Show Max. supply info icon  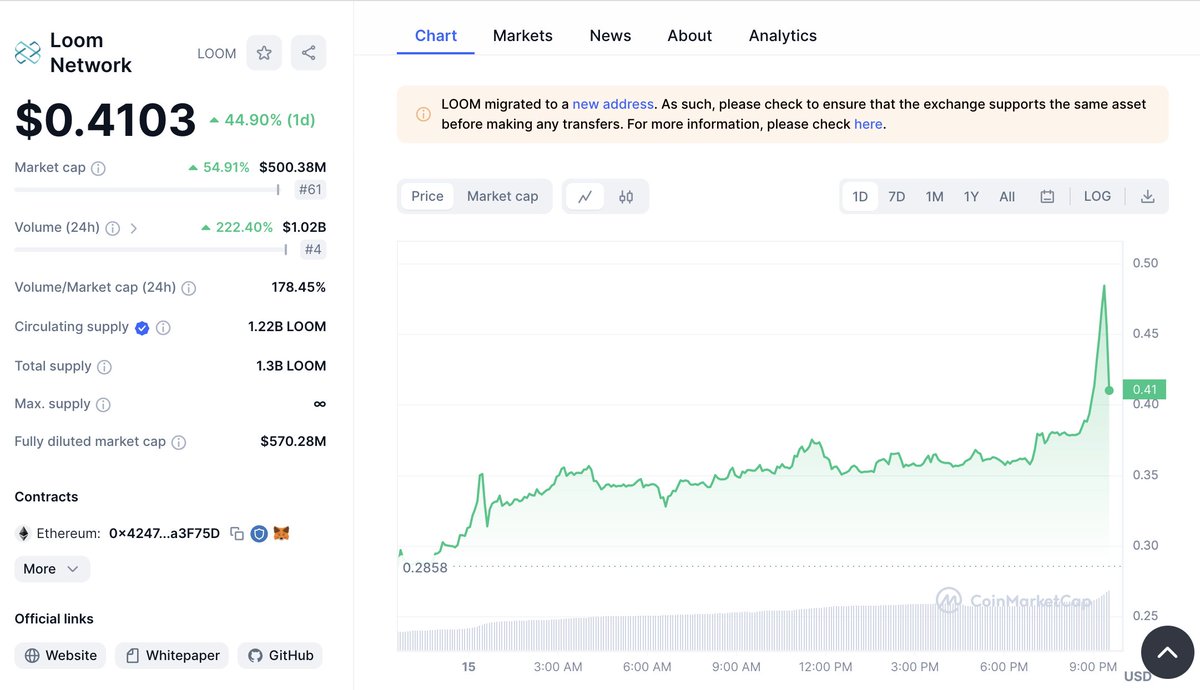point(103,405)
